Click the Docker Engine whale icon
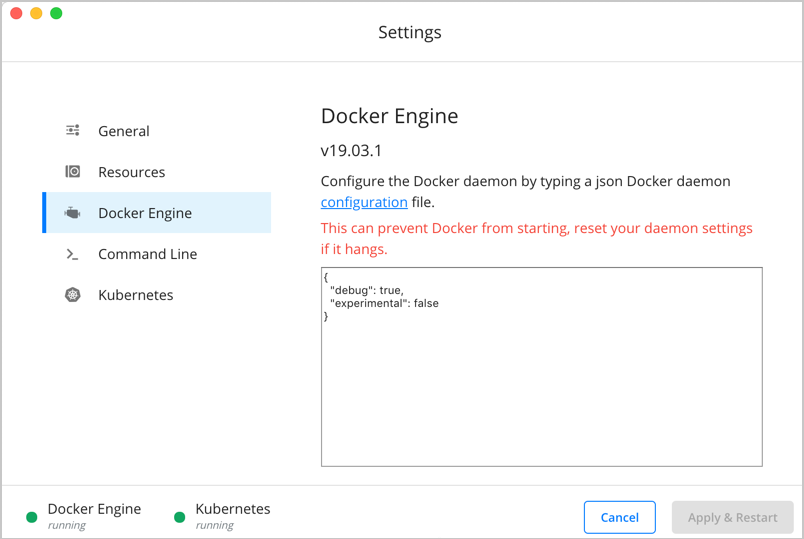 (73, 213)
